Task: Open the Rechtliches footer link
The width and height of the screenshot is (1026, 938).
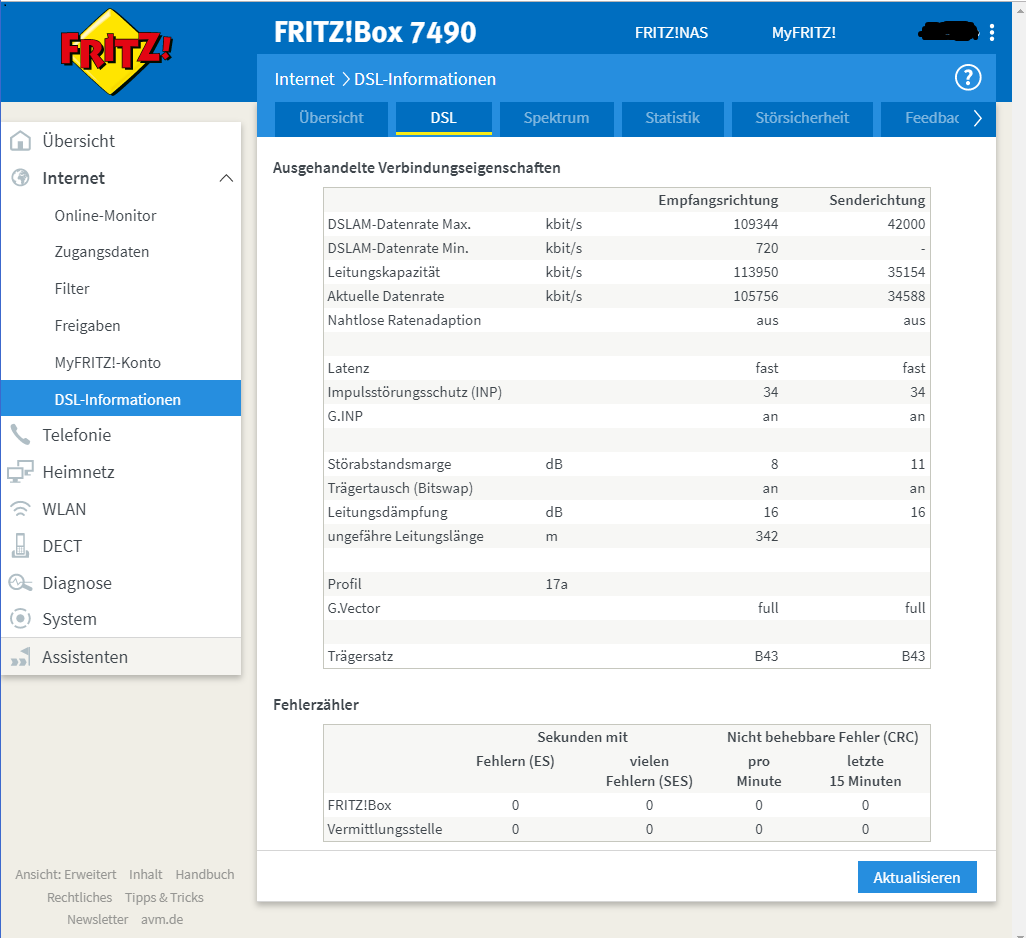Action: (79, 897)
